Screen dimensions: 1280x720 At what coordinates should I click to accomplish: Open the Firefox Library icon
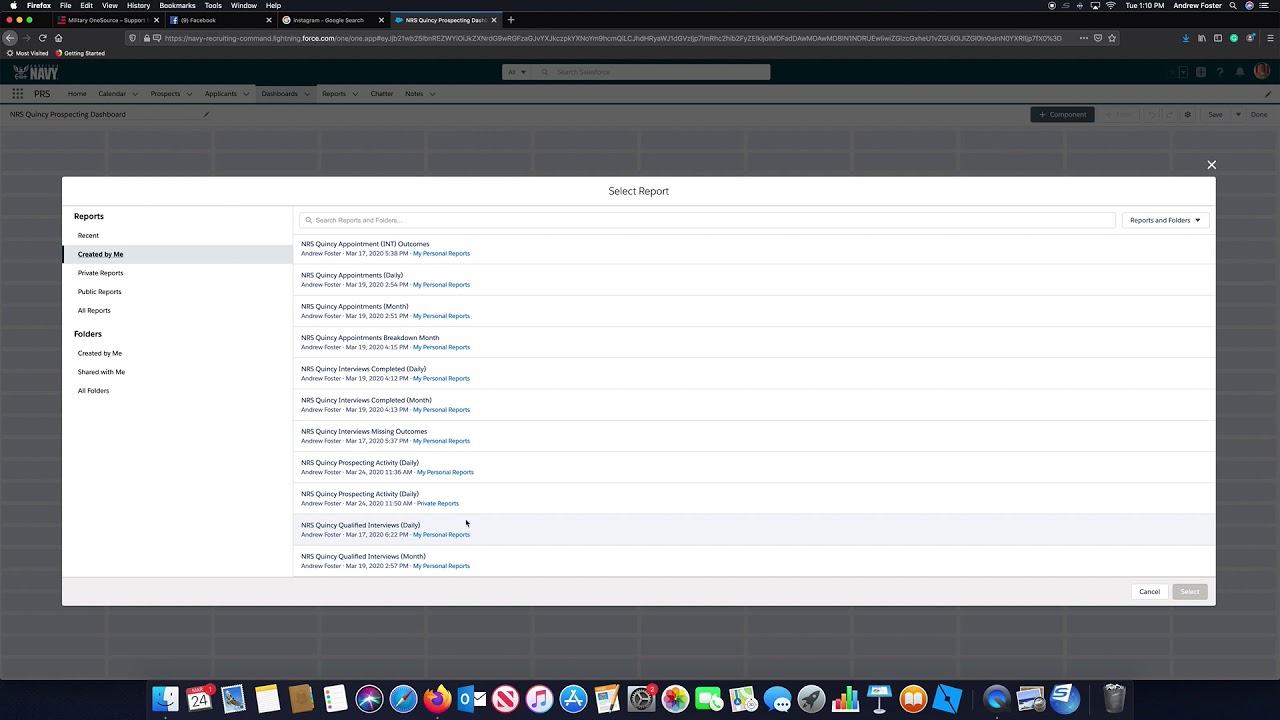click(x=1202, y=38)
